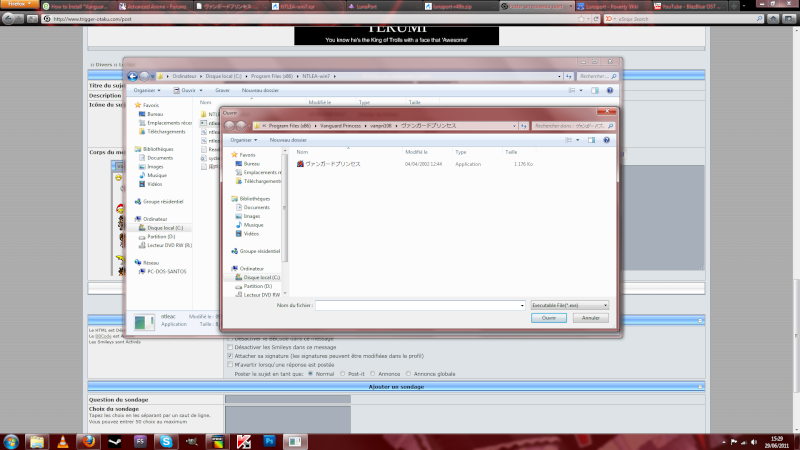Click the Ouvrir button in the dialog
The width and height of the screenshot is (800, 450).
click(548, 318)
